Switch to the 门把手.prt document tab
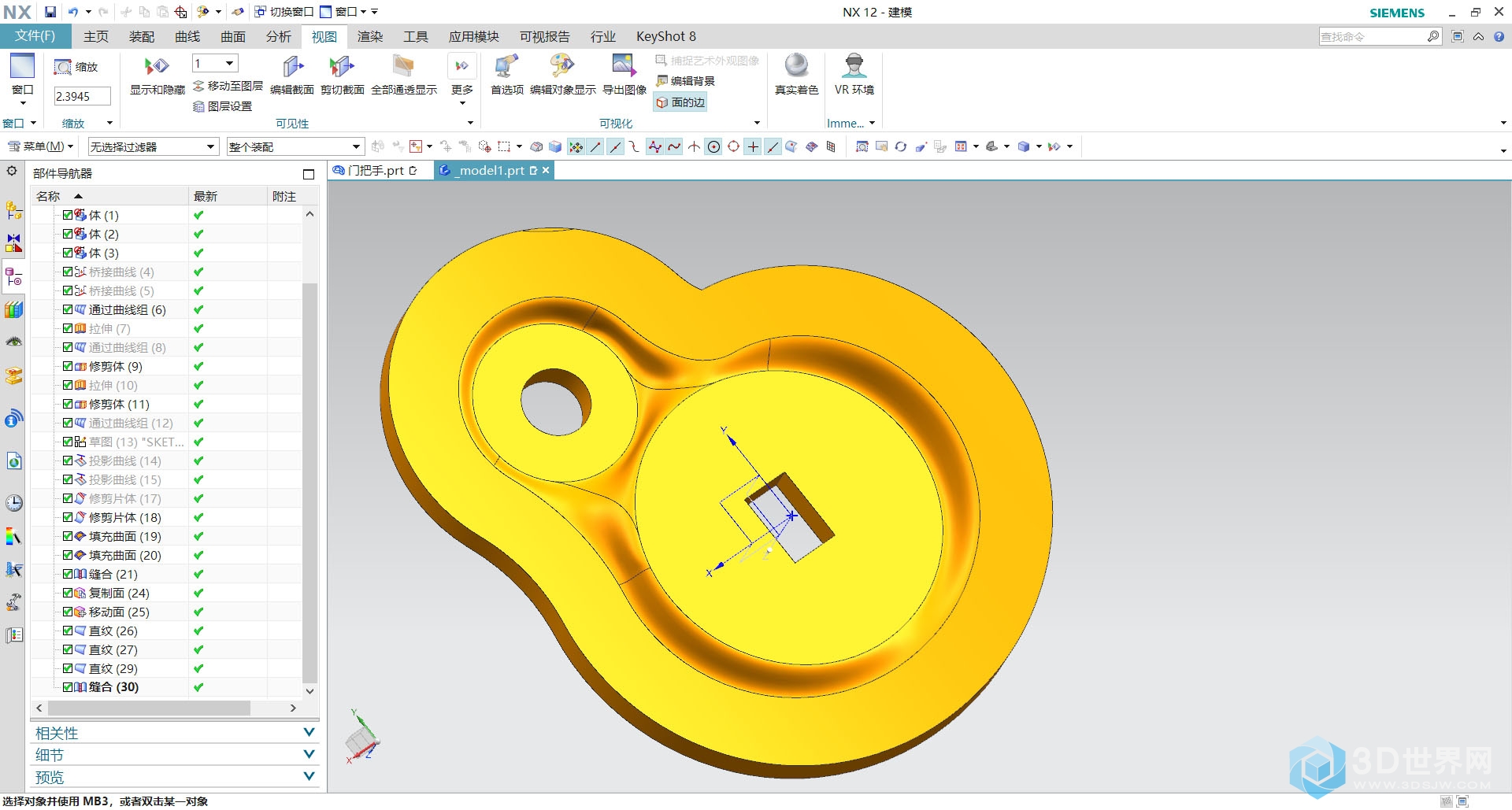The image size is (1512, 810). point(376,170)
